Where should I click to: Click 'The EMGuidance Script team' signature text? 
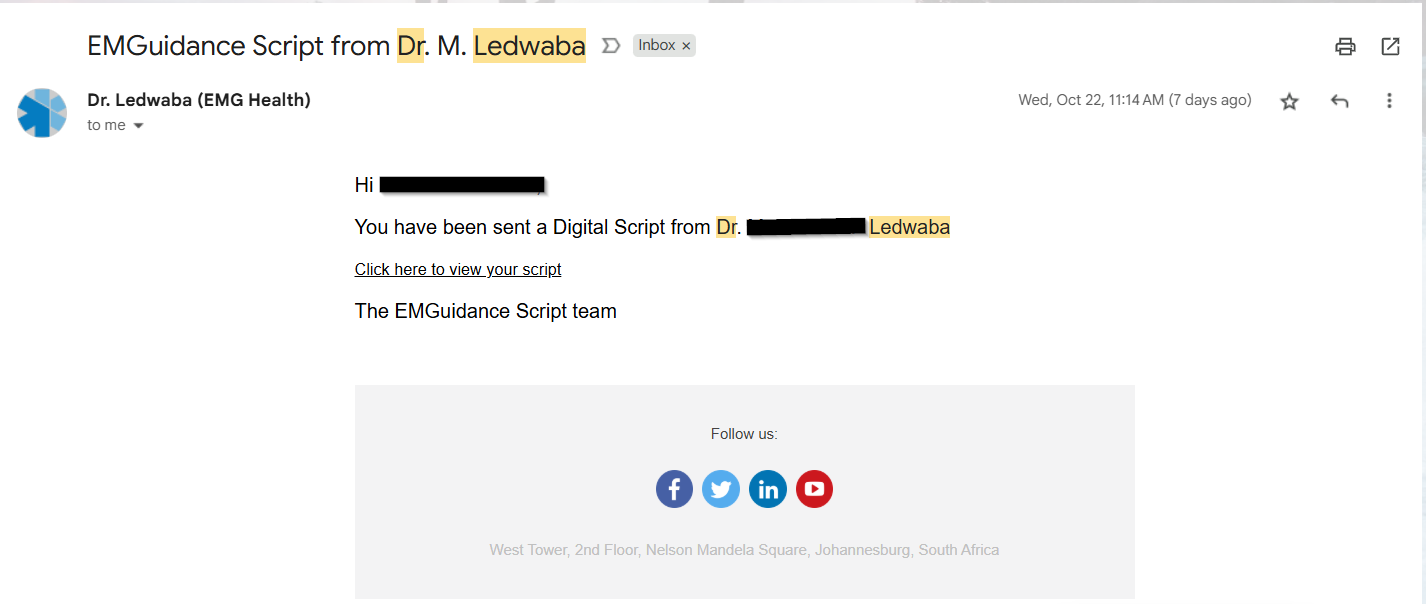[x=485, y=311]
